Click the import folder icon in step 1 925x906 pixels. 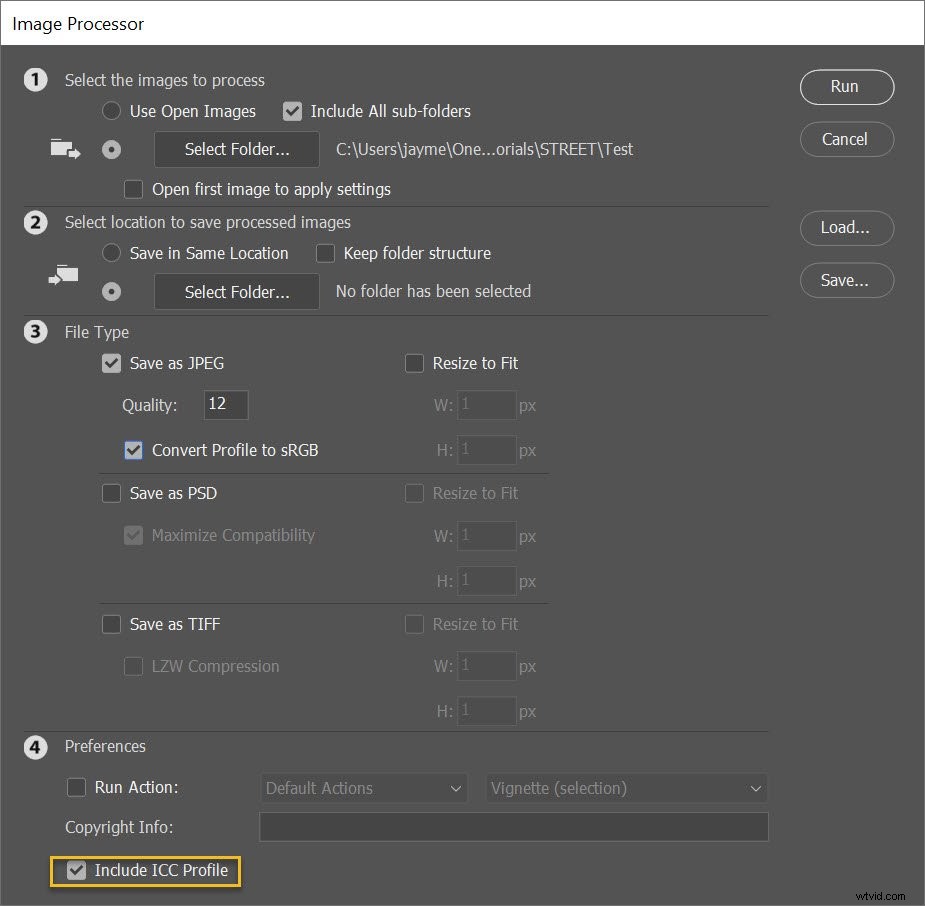tap(64, 148)
